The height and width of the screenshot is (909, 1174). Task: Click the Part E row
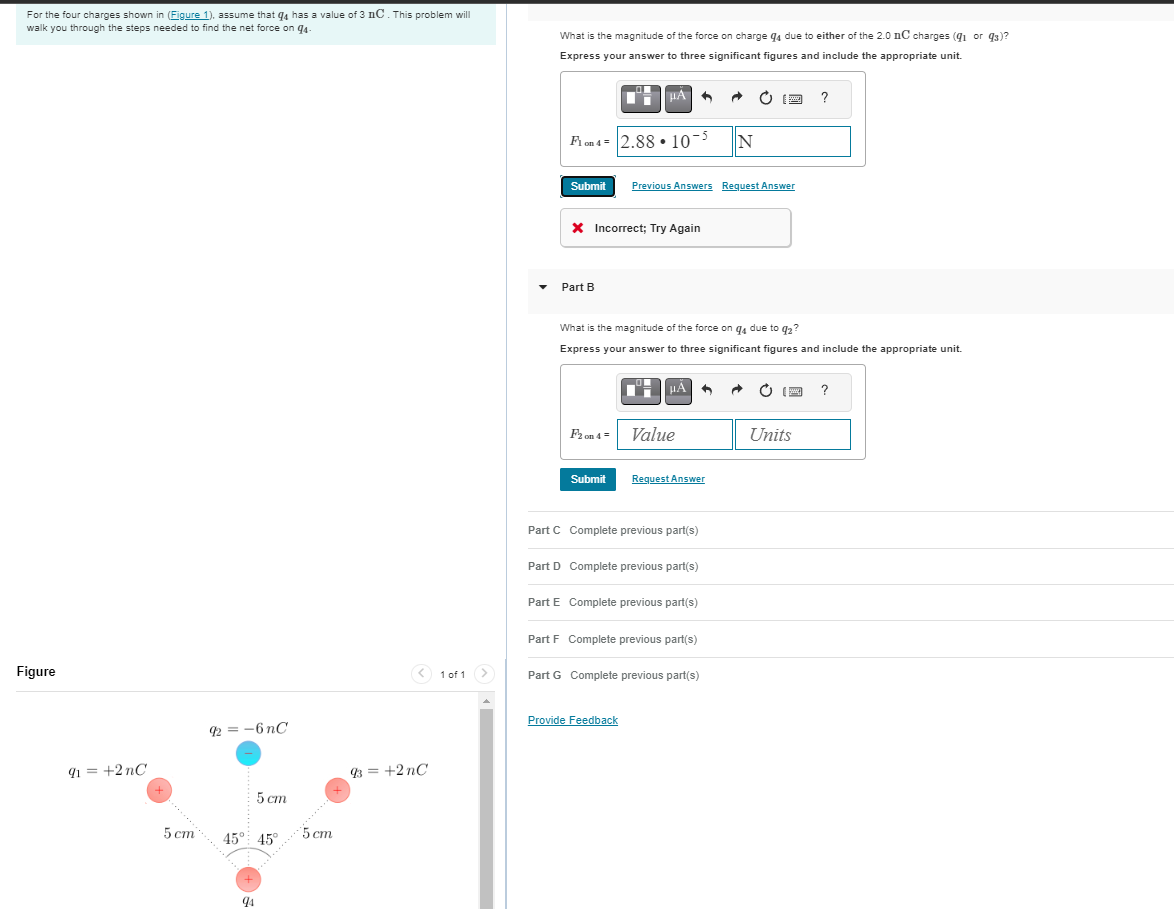coord(851,602)
